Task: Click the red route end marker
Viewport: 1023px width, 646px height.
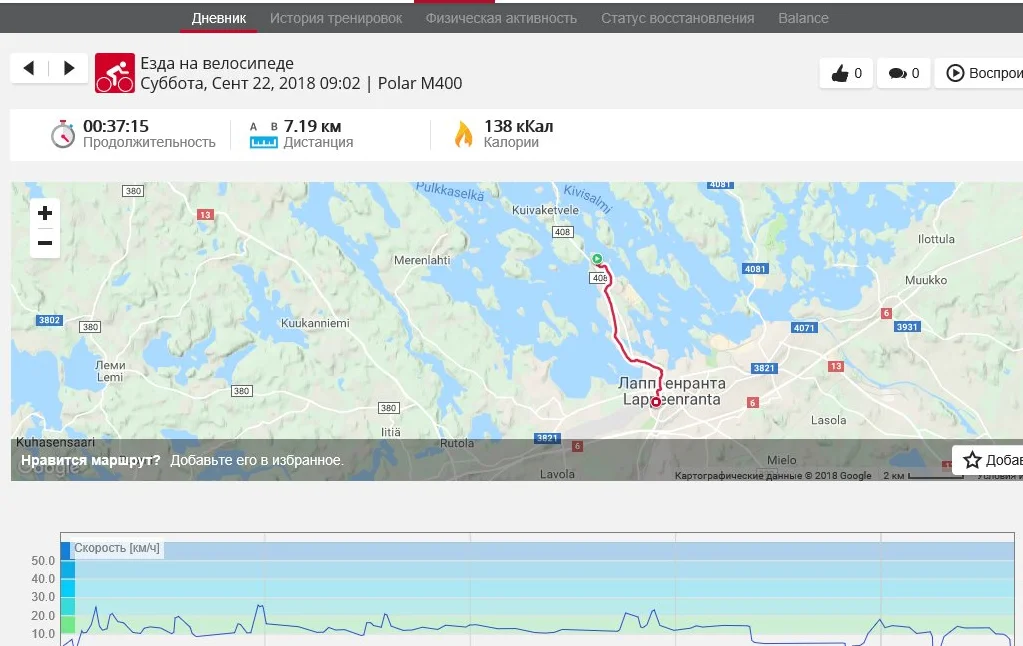Action: point(656,402)
